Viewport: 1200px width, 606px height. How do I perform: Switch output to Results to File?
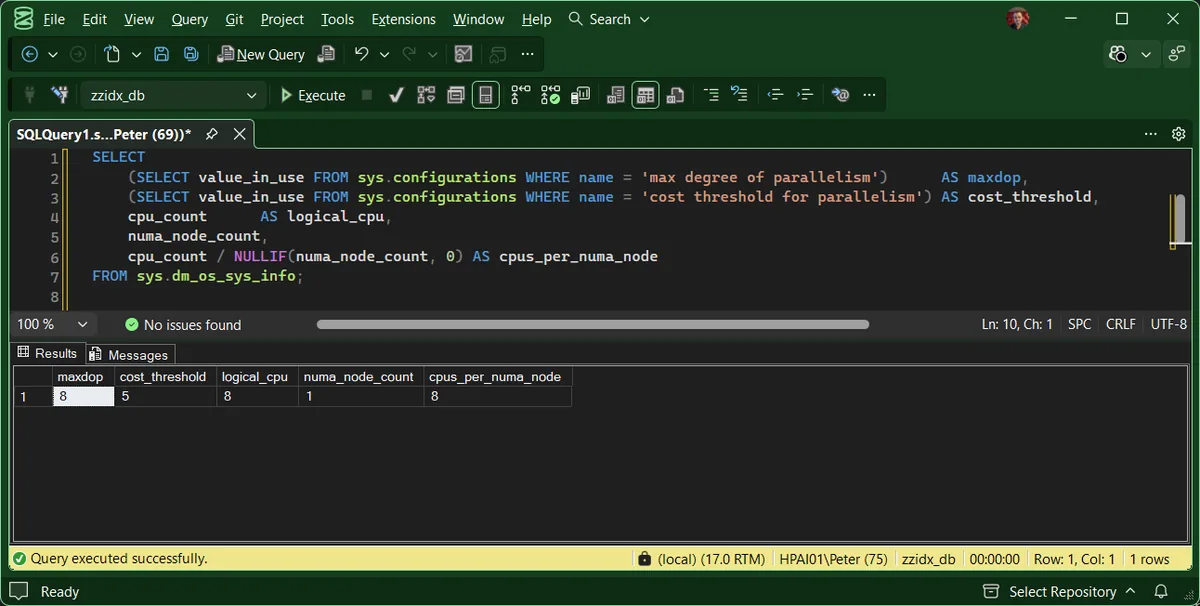coord(675,95)
